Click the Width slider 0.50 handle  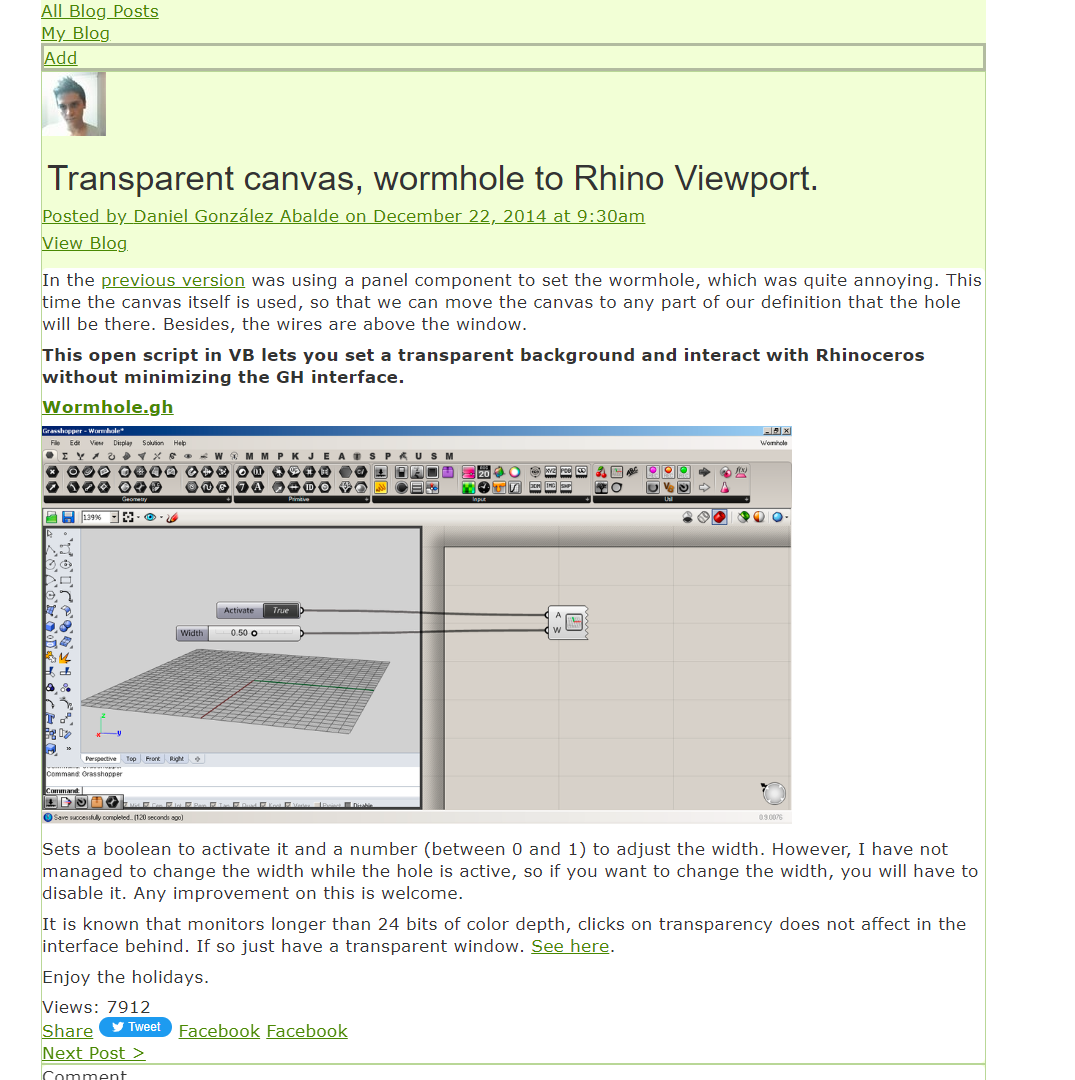coord(254,633)
